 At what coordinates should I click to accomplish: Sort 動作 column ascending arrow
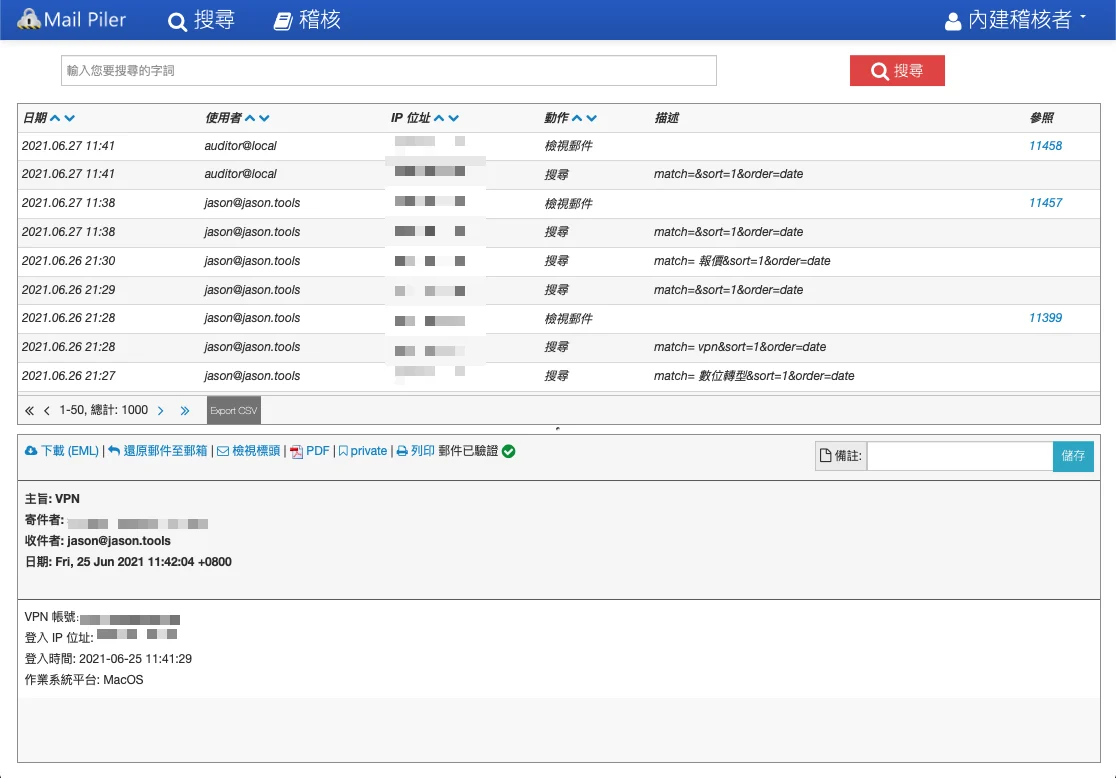pyautogui.click(x=577, y=118)
